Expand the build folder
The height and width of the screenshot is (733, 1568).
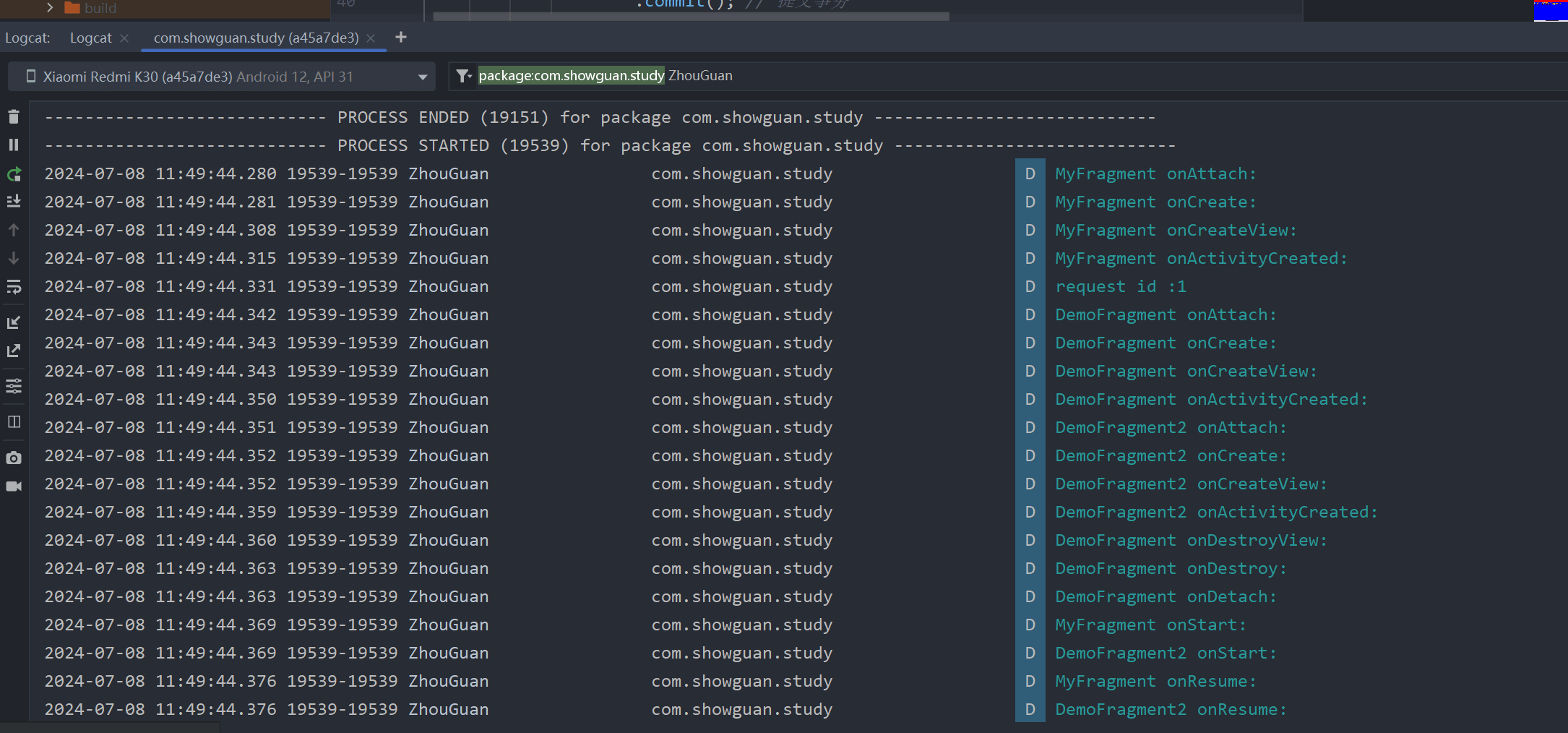[50, 7]
